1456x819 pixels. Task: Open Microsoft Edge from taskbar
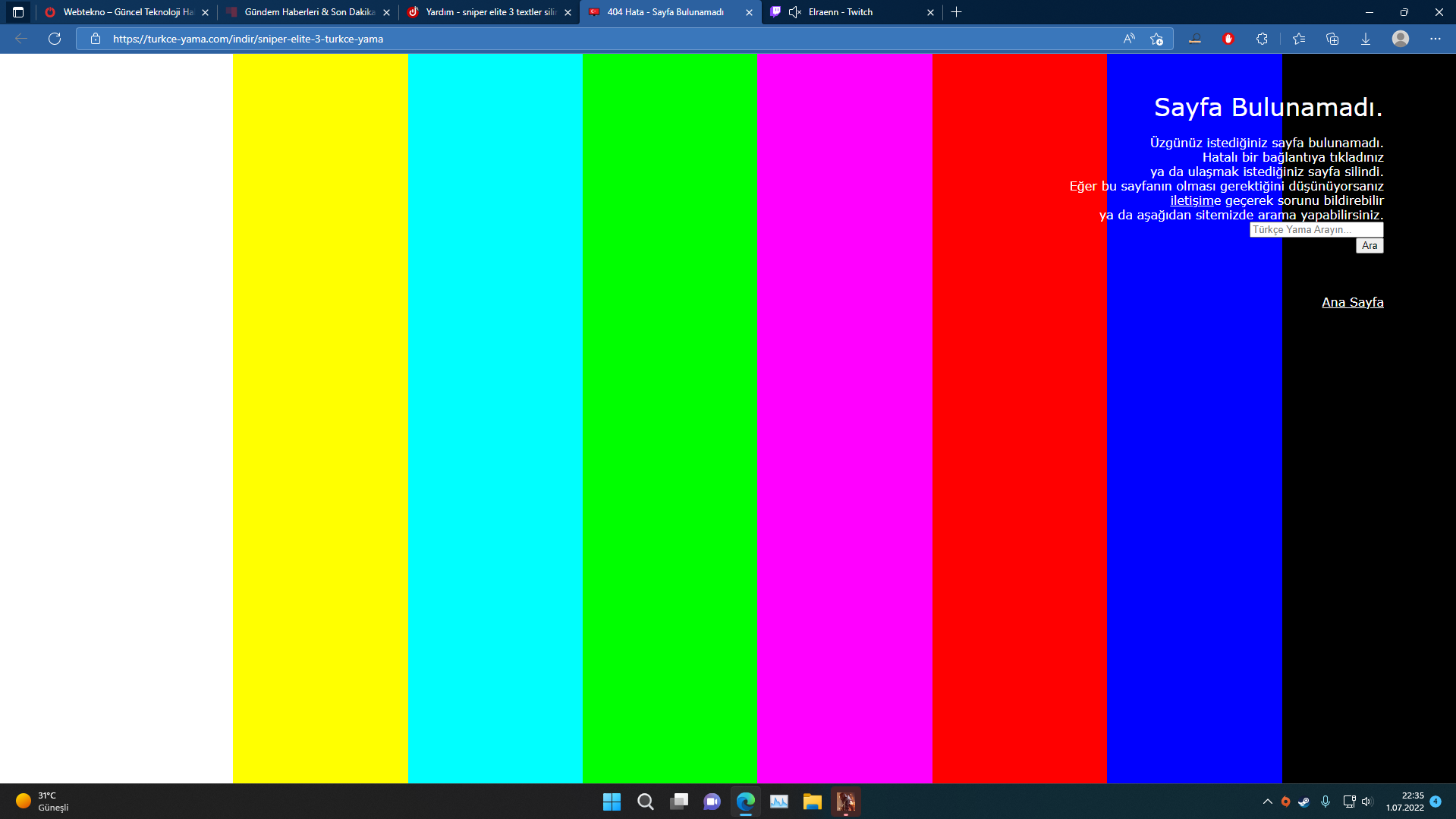(745, 802)
